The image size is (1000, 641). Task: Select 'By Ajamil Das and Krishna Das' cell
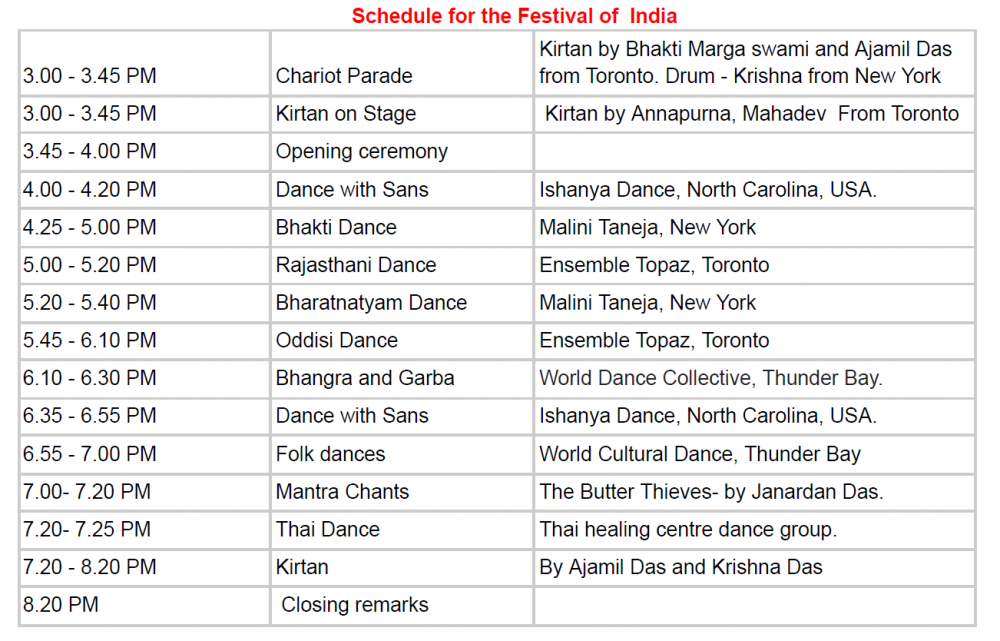[754, 567]
